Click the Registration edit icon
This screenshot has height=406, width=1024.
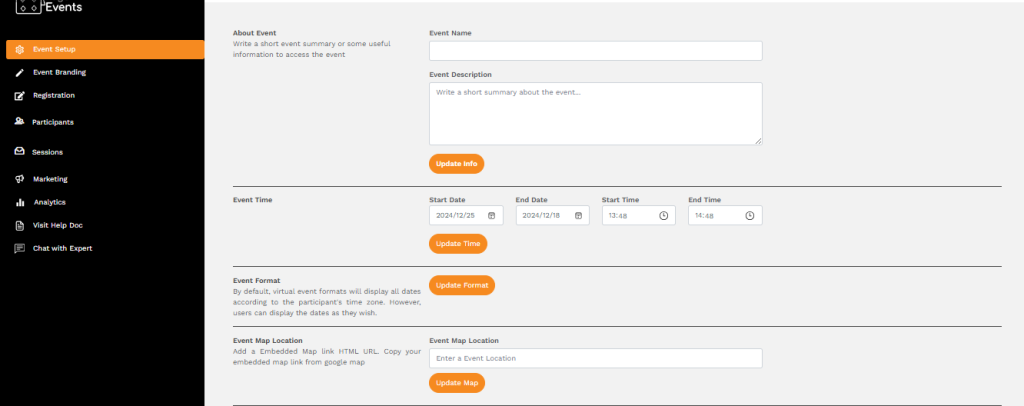[20, 96]
